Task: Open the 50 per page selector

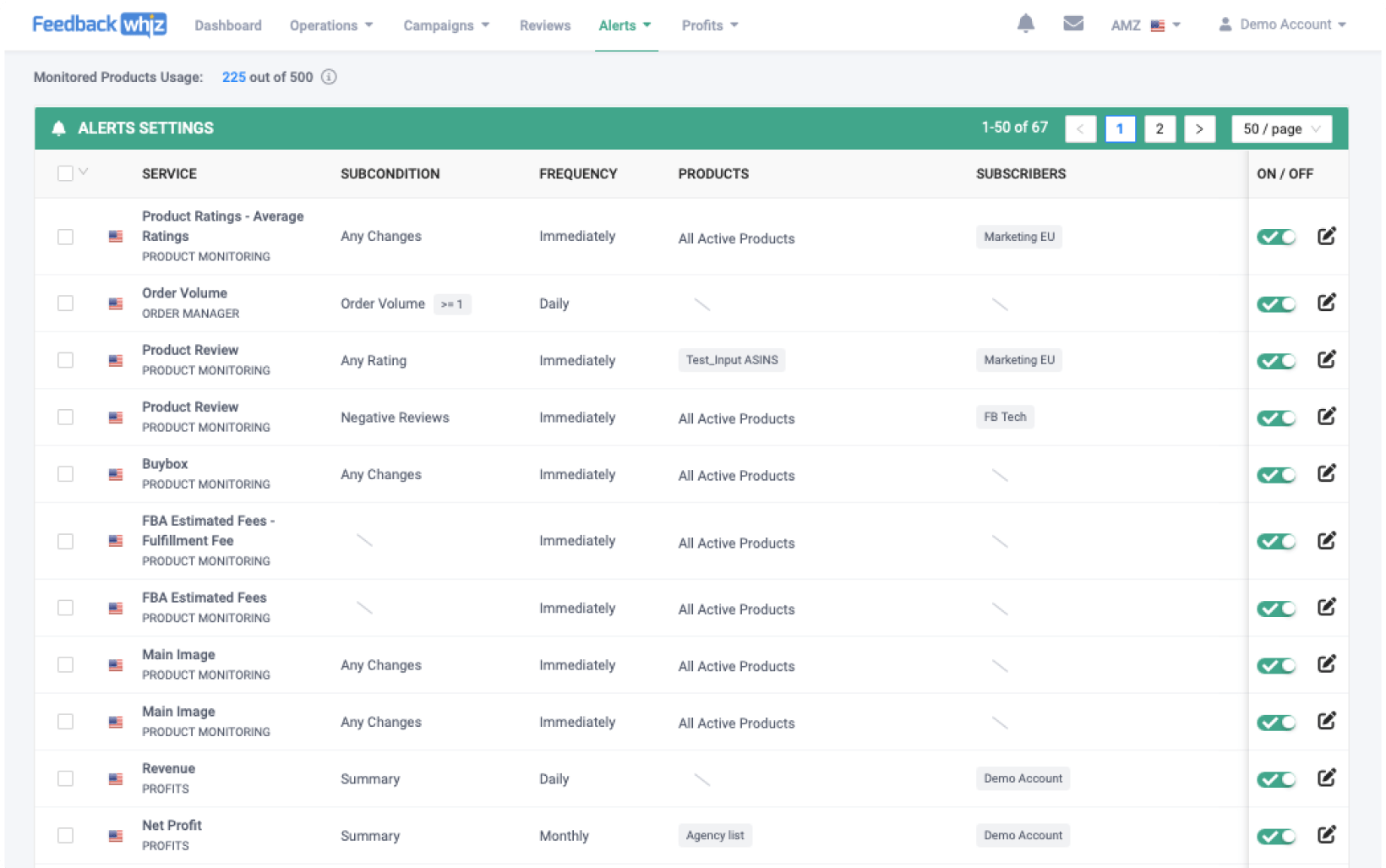Action: coord(1281,128)
